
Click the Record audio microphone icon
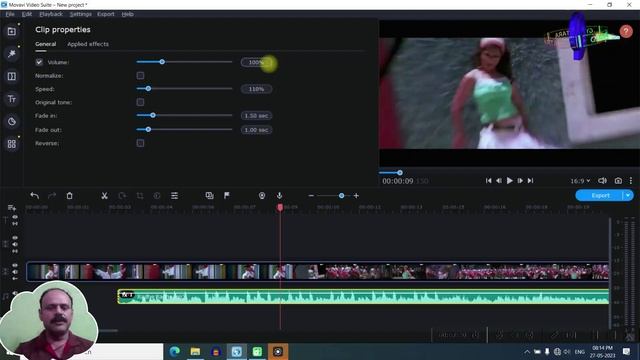[280, 196]
